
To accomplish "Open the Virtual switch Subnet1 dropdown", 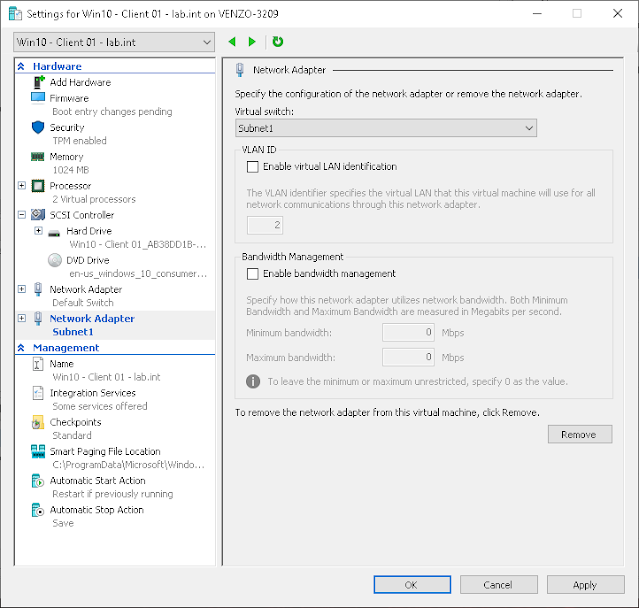I will (386, 128).
